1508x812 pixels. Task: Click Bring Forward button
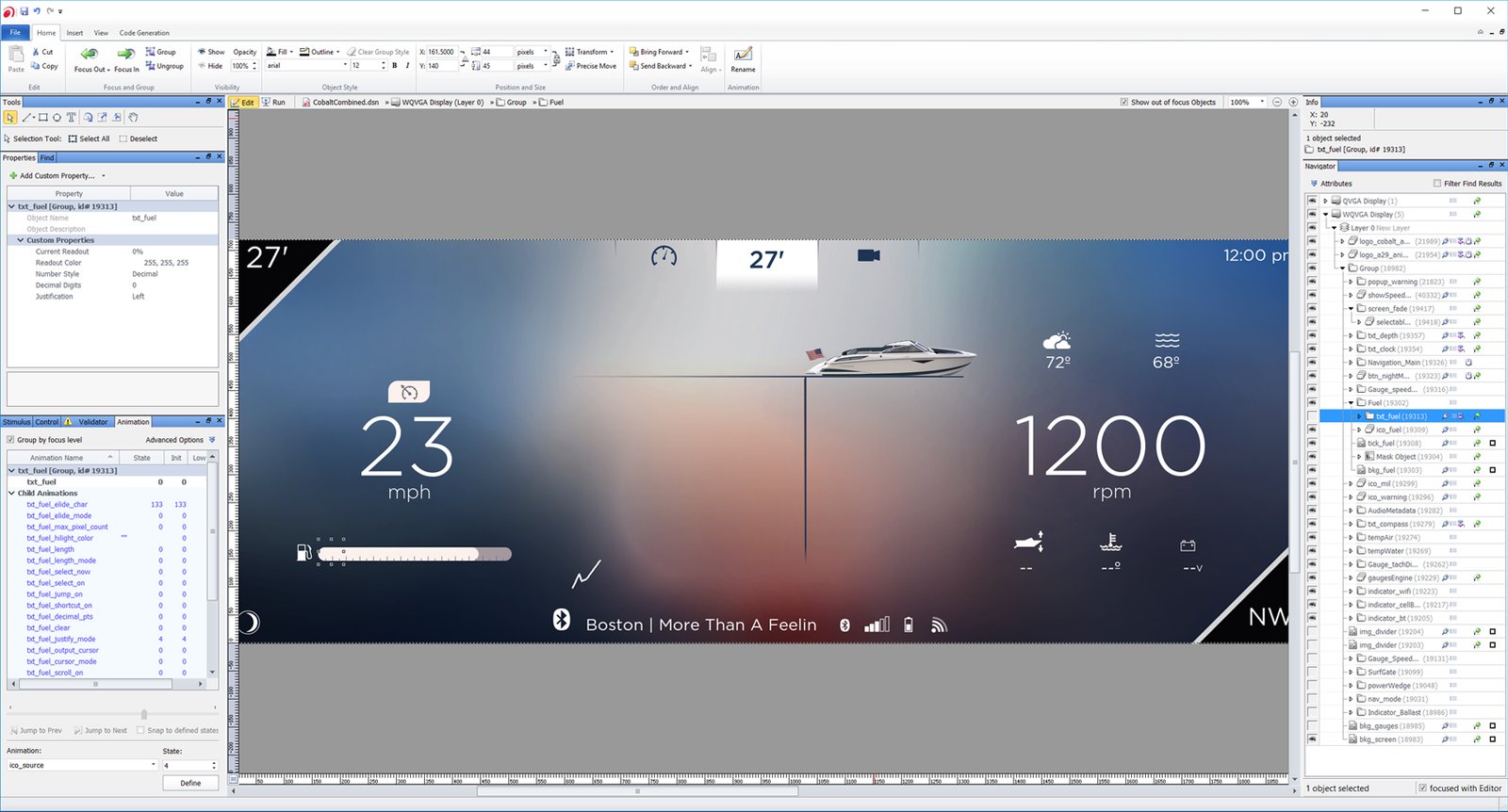tap(660, 52)
